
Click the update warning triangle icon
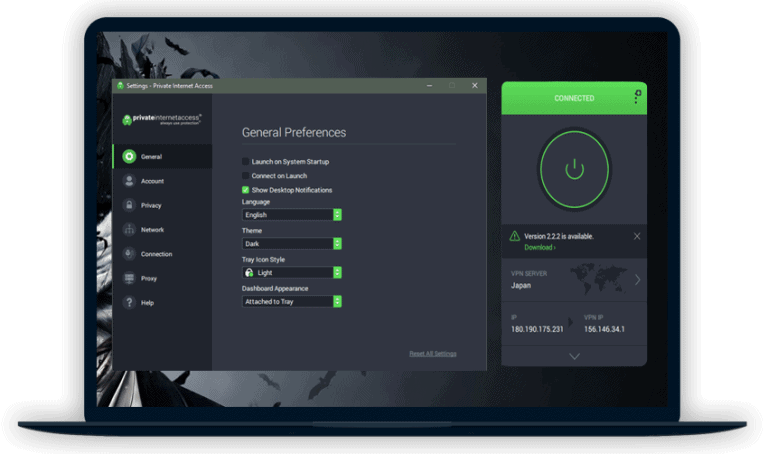tap(514, 236)
